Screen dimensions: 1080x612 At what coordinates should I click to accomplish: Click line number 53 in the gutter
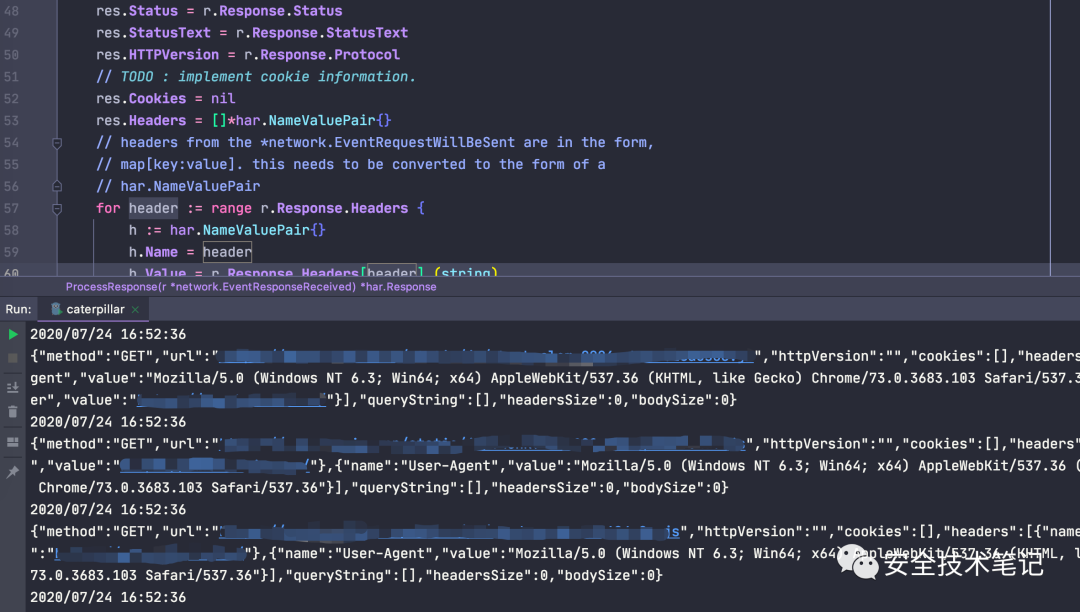click(12, 120)
